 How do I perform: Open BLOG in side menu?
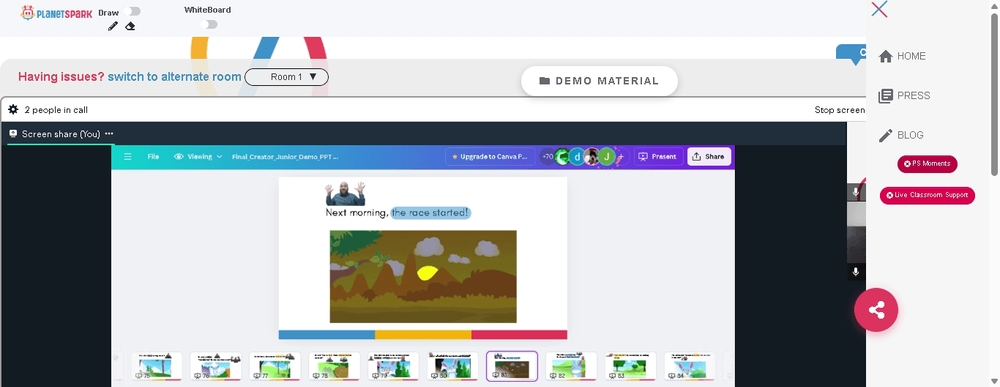click(901, 135)
